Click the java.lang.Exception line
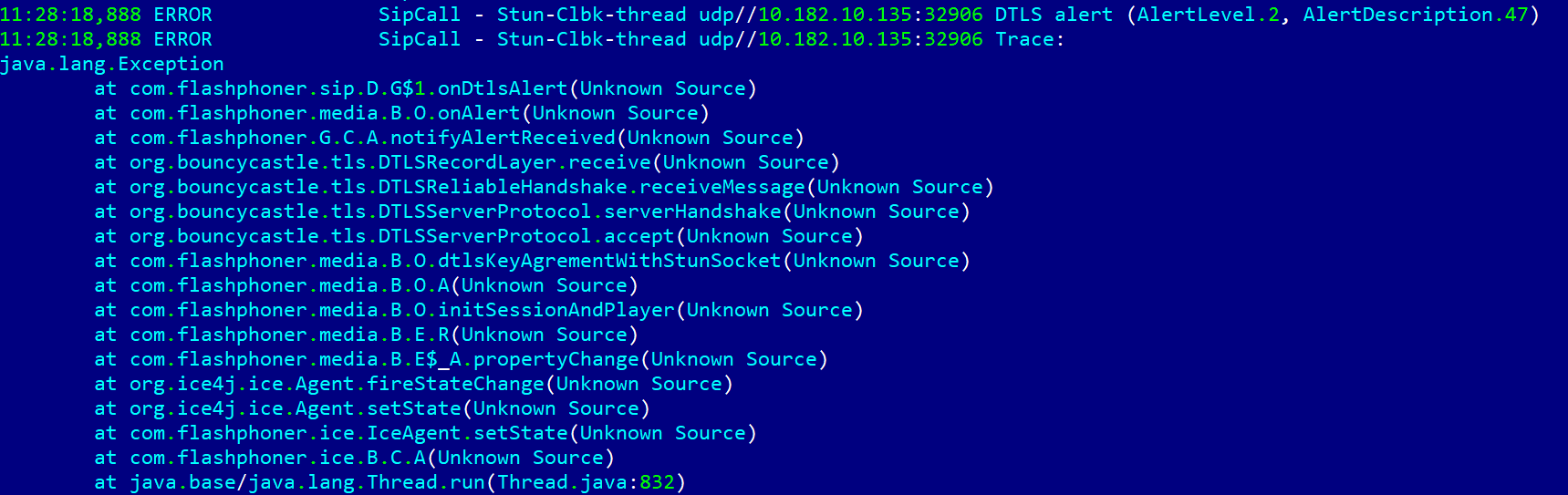Image resolution: width=1568 pixels, height=495 pixels. click(x=112, y=64)
